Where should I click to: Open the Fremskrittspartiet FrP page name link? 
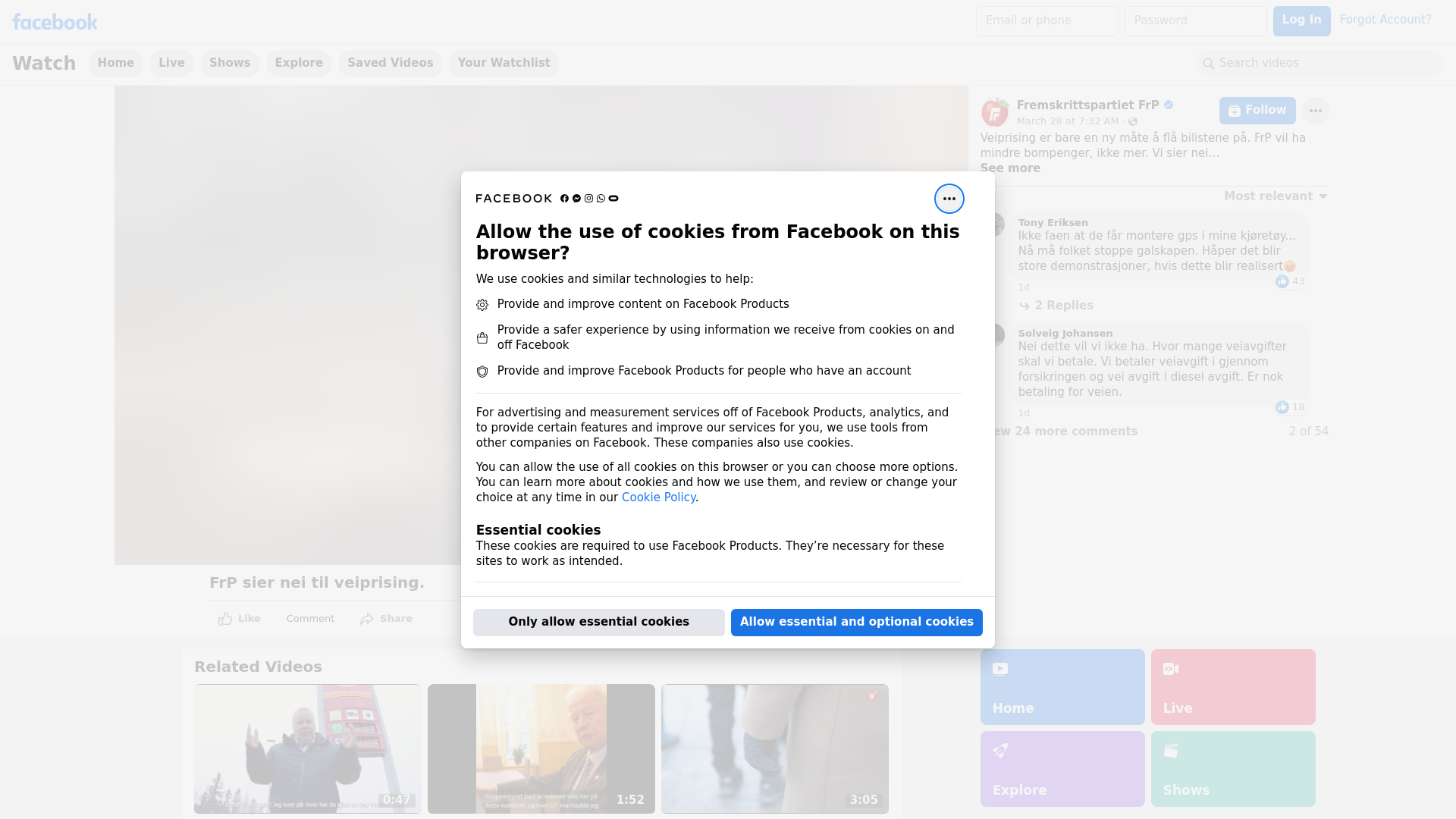1087,105
